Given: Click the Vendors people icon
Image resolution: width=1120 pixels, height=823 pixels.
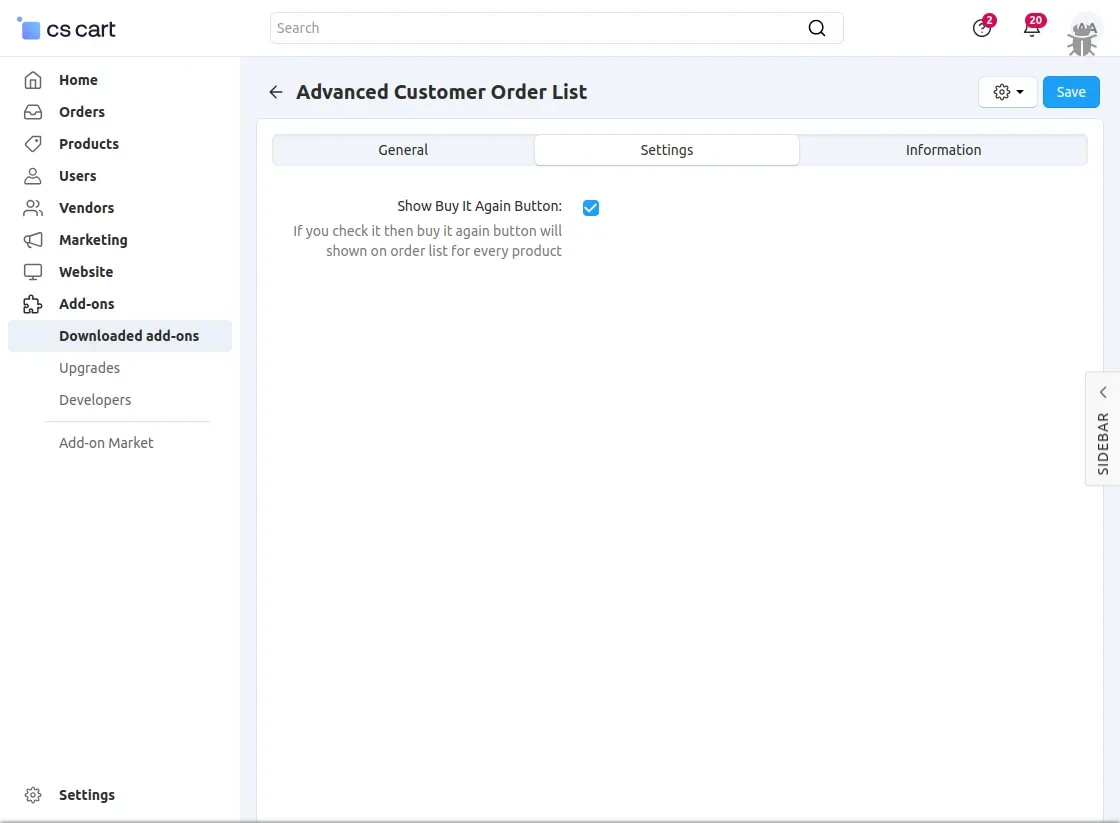Looking at the screenshot, I should click(x=33, y=208).
